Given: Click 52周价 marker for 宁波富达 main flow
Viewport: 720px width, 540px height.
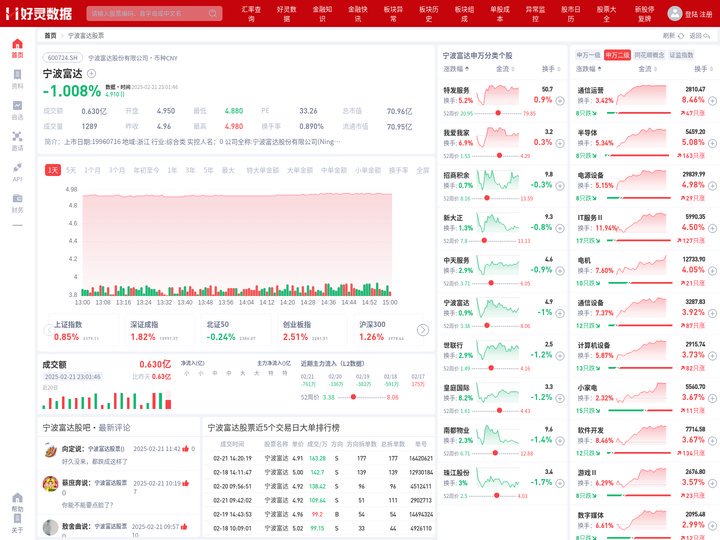Looking at the screenshot, I should coord(353,397).
